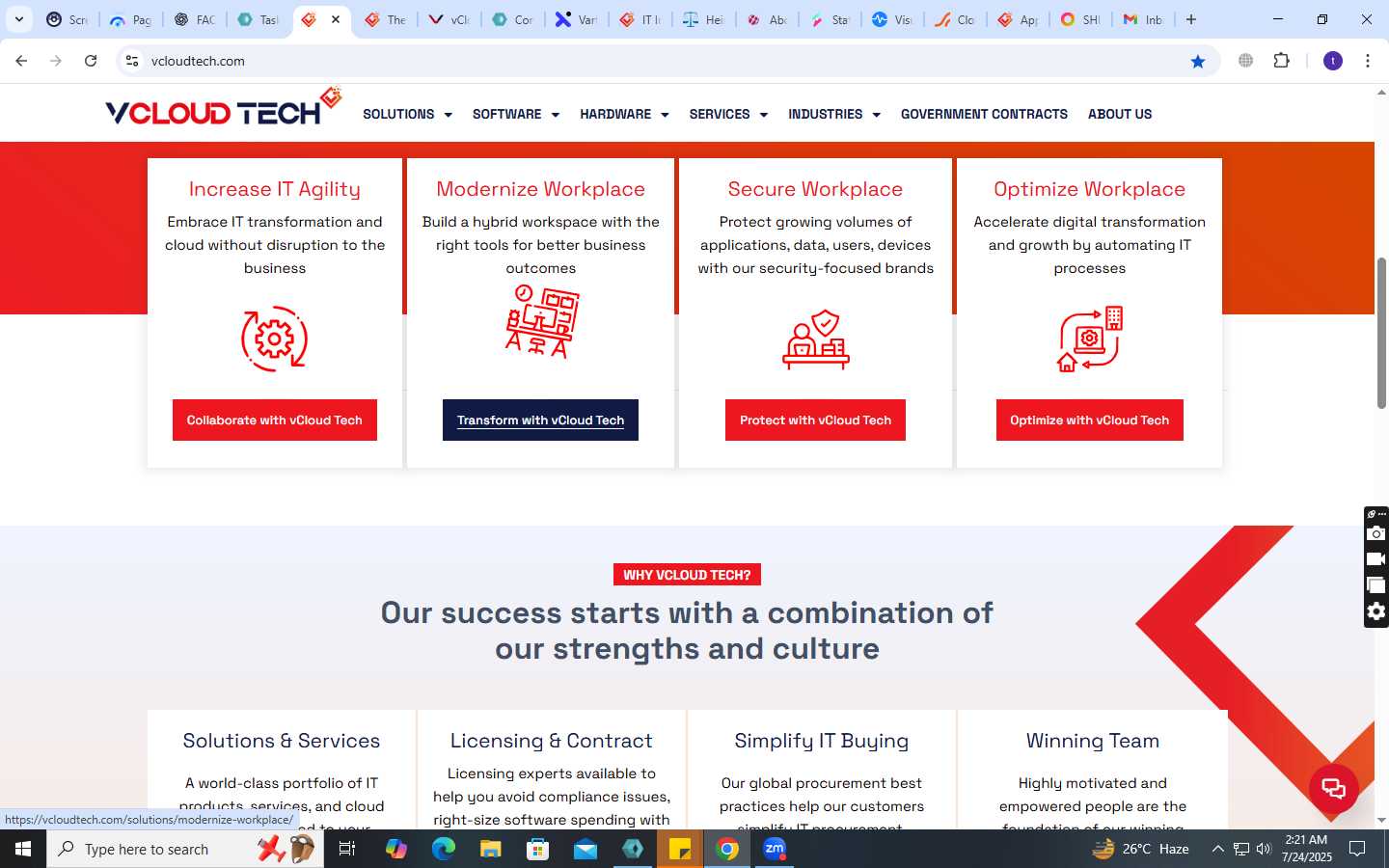
Task: Open Google Chrome taskbar icon
Action: click(x=727, y=849)
